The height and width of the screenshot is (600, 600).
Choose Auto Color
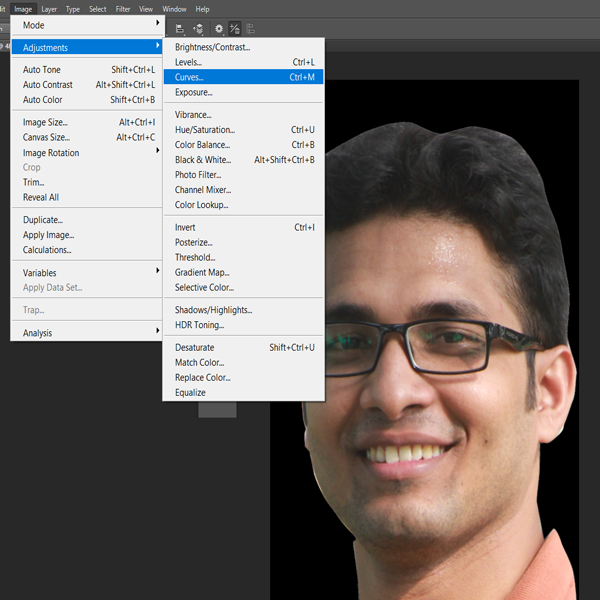[88, 99]
